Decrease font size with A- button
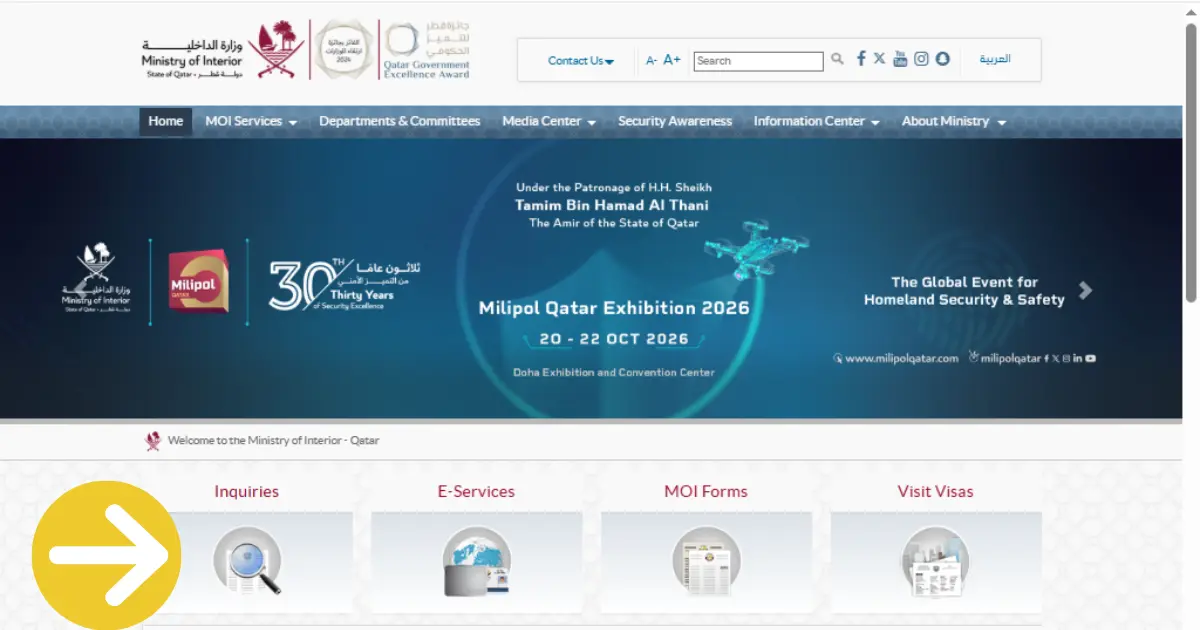This screenshot has width=1200, height=630. point(651,60)
